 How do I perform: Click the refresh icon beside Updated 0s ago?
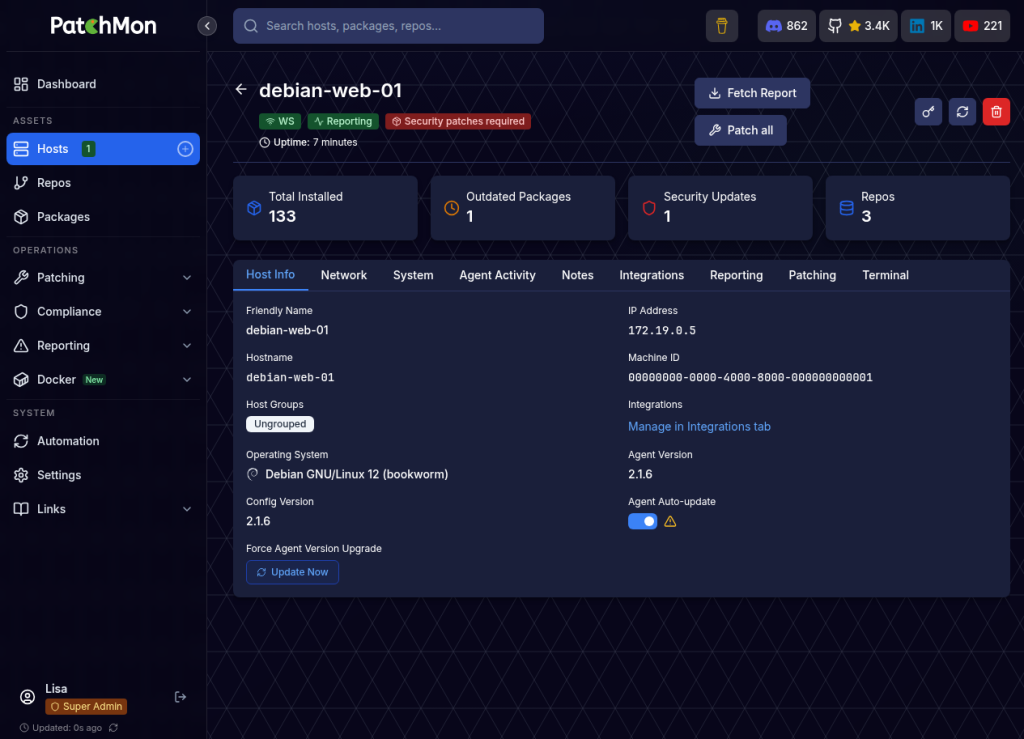click(x=113, y=727)
